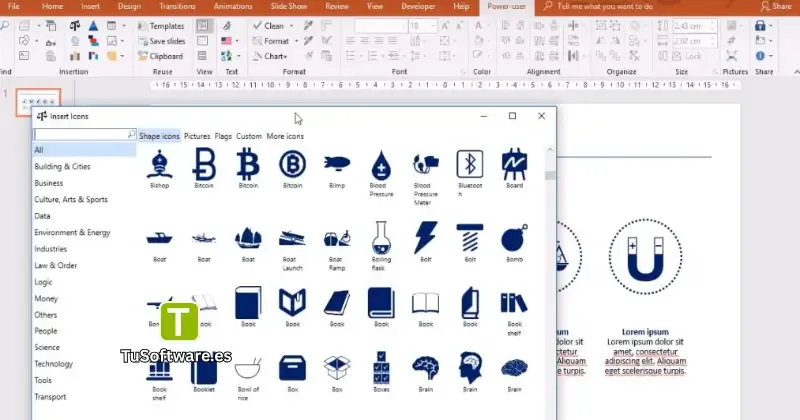Choose the Money category
Viewport: 800px width, 420px height.
point(46,299)
